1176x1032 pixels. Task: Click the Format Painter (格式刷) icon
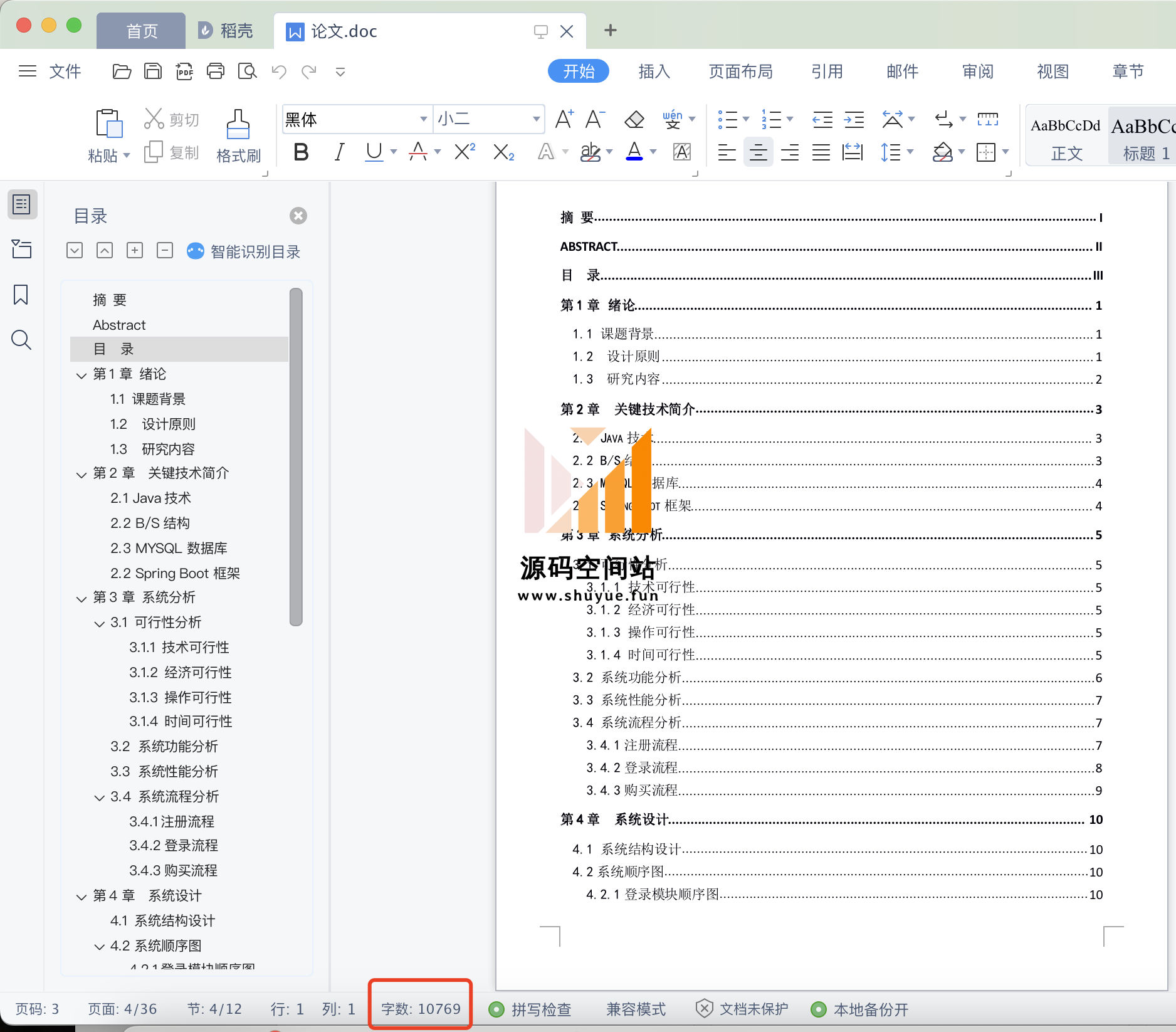[x=238, y=125]
